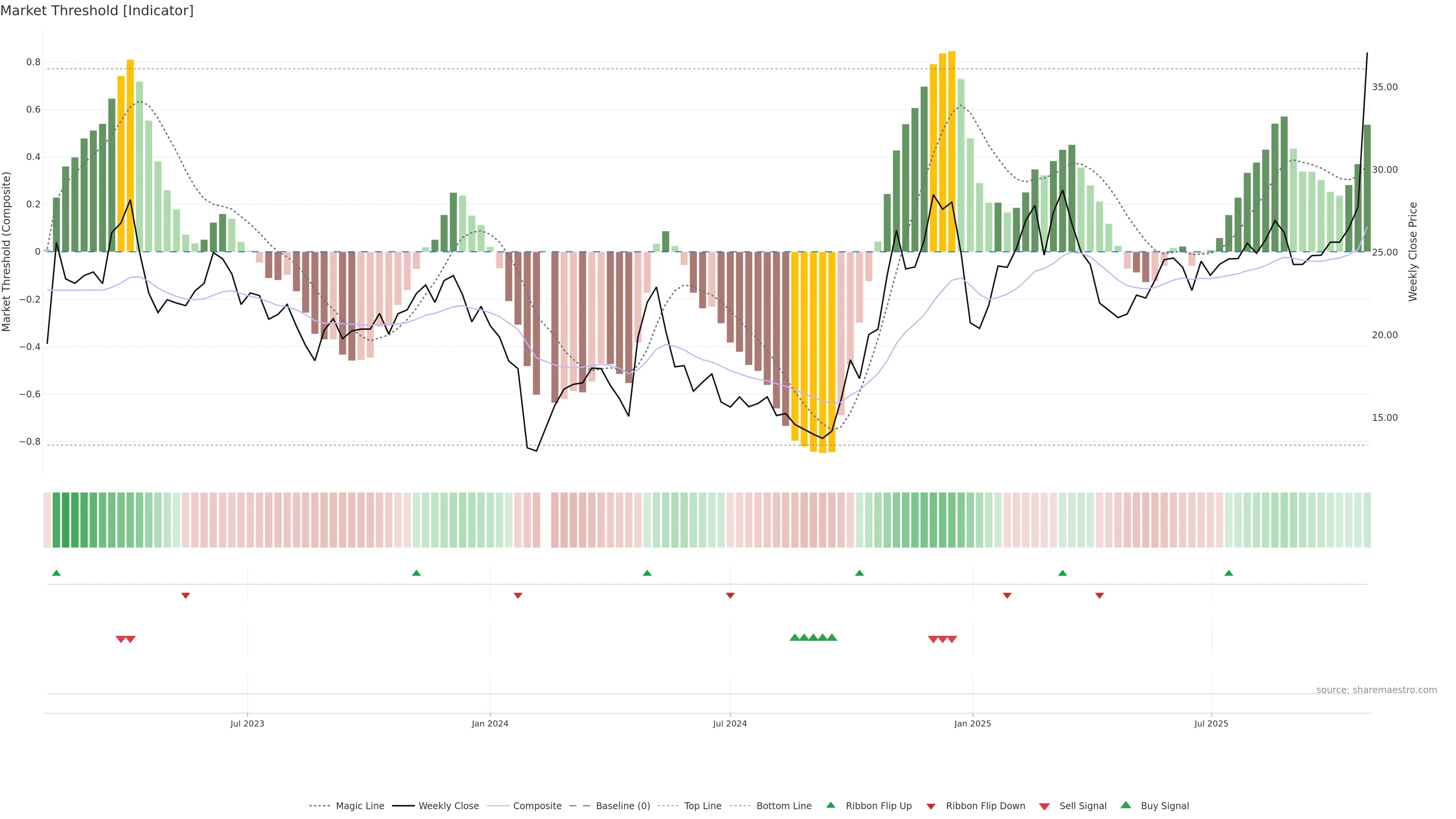Click the Jan 2025 x-axis label
The image size is (1456, 819).
click(972, 723)
